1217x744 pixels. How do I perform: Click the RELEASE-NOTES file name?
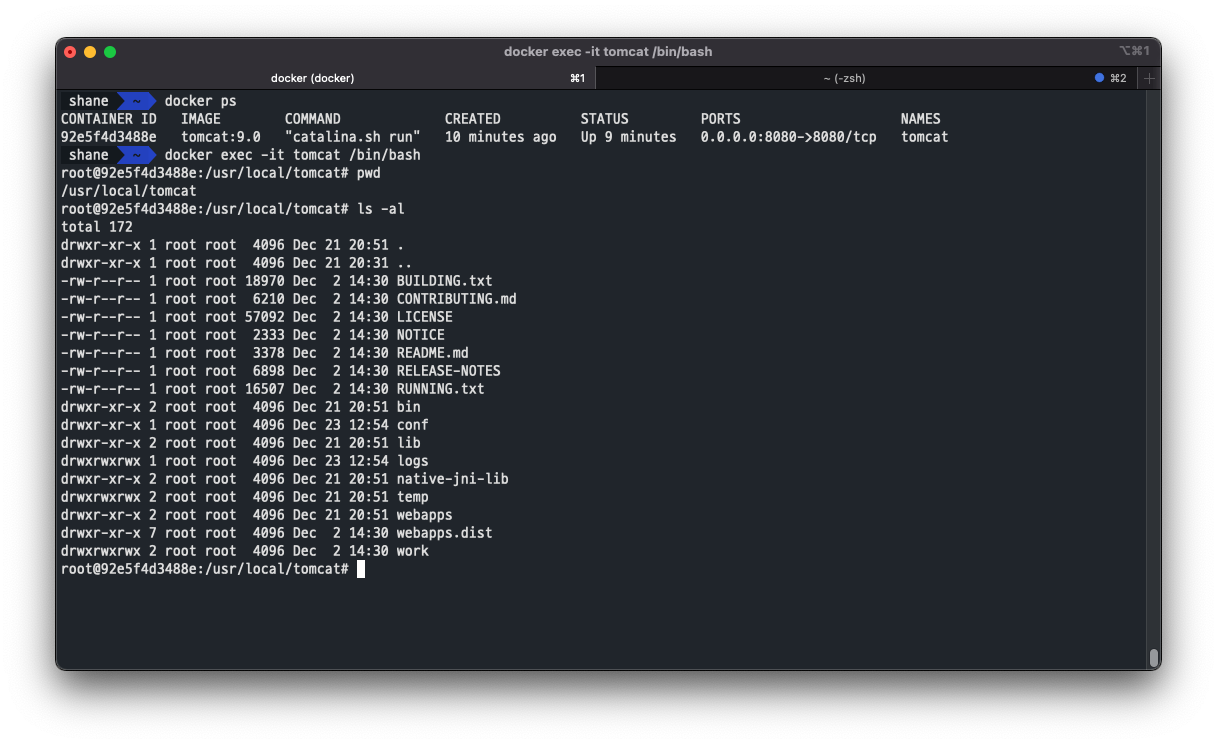point(448,371)
